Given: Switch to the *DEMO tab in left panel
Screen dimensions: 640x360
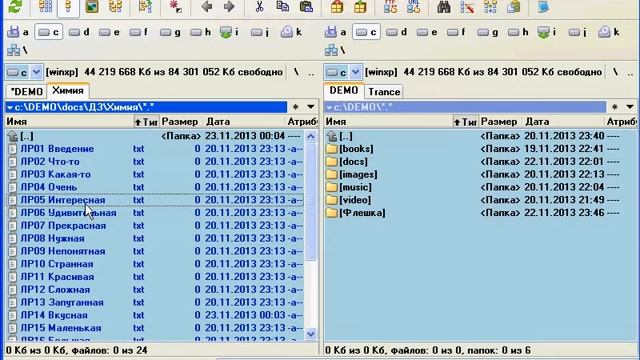Looking at the screenshot, I should (x=26, y=91).
